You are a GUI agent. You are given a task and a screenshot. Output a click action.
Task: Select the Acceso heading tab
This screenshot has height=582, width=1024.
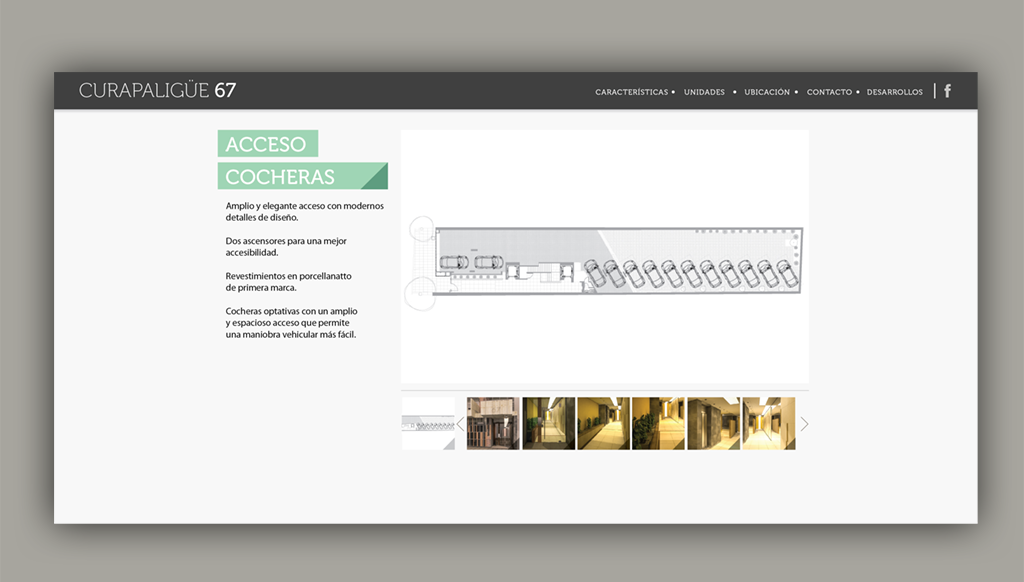point(268,144)
